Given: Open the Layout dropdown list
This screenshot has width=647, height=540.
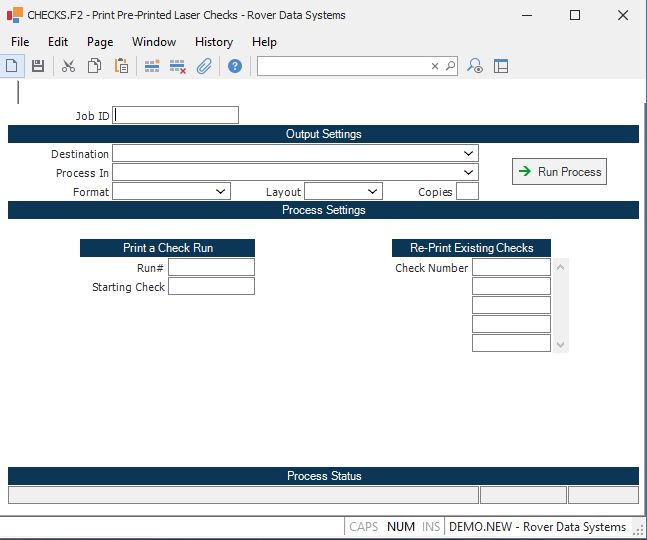Looking at the screenshot, I should pyautogui.click(x=373, y=192).
